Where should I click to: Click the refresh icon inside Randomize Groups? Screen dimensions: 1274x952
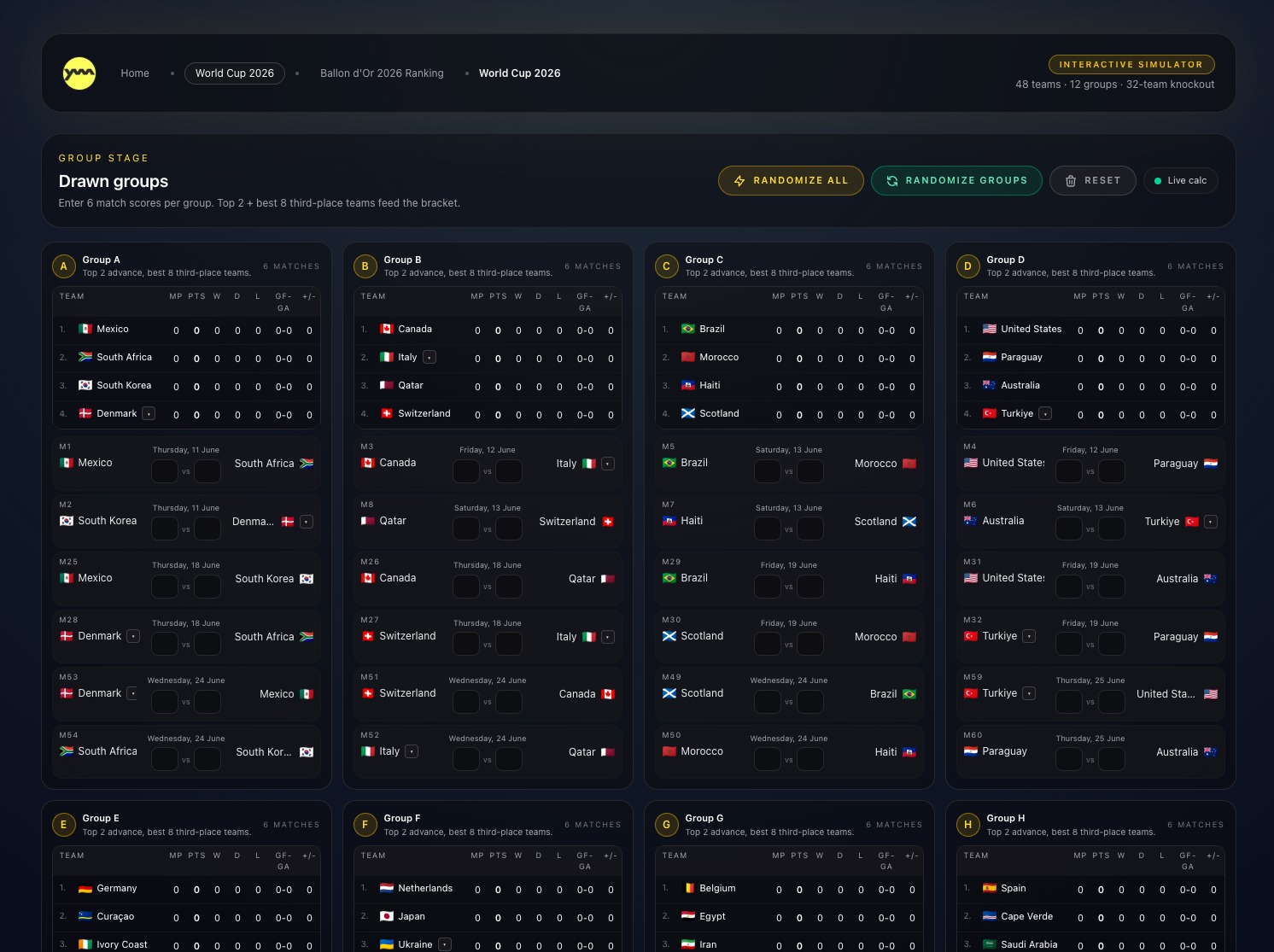[891, 180]
